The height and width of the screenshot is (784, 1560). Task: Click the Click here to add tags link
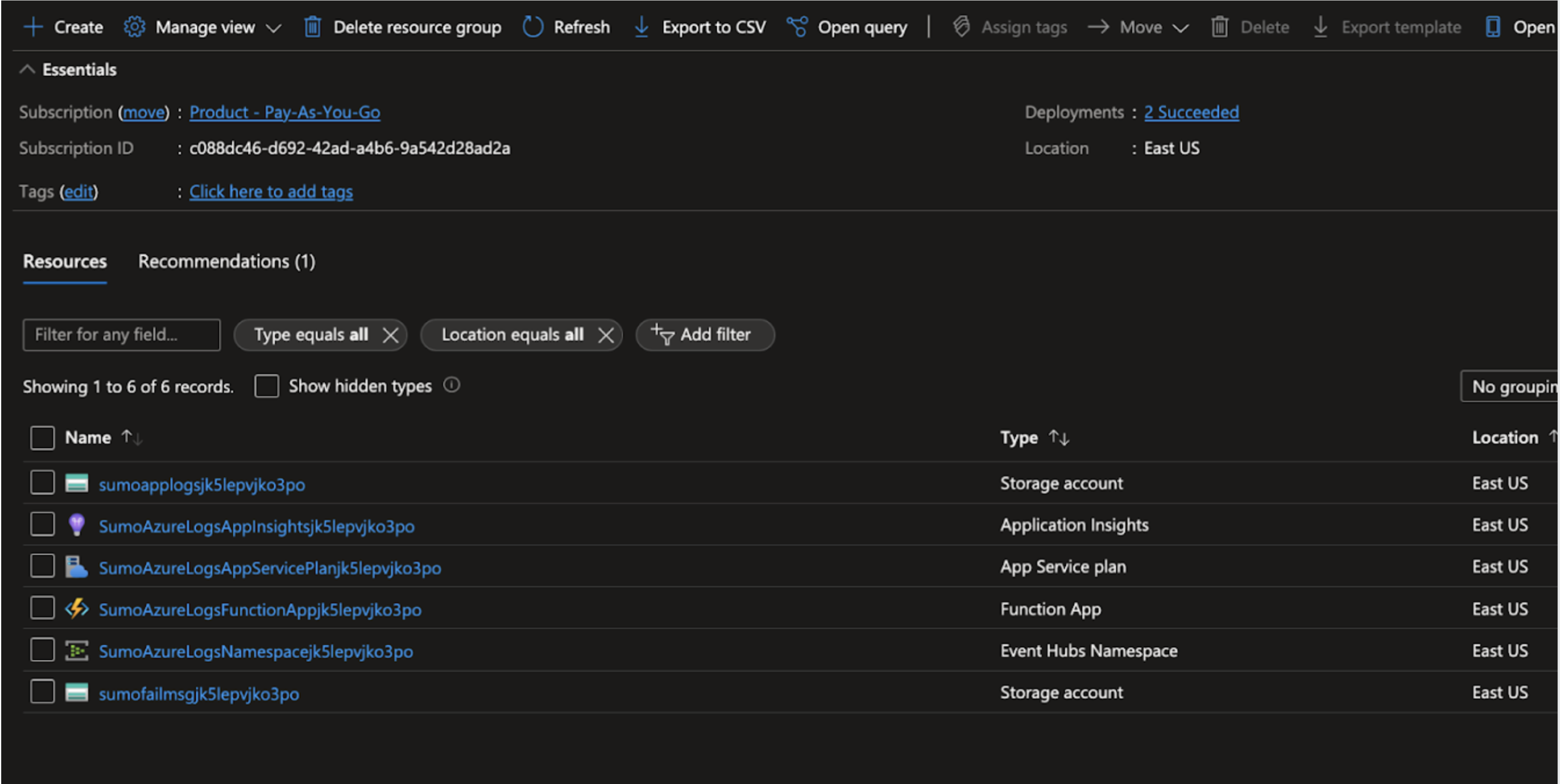click(x=271, y=191)
